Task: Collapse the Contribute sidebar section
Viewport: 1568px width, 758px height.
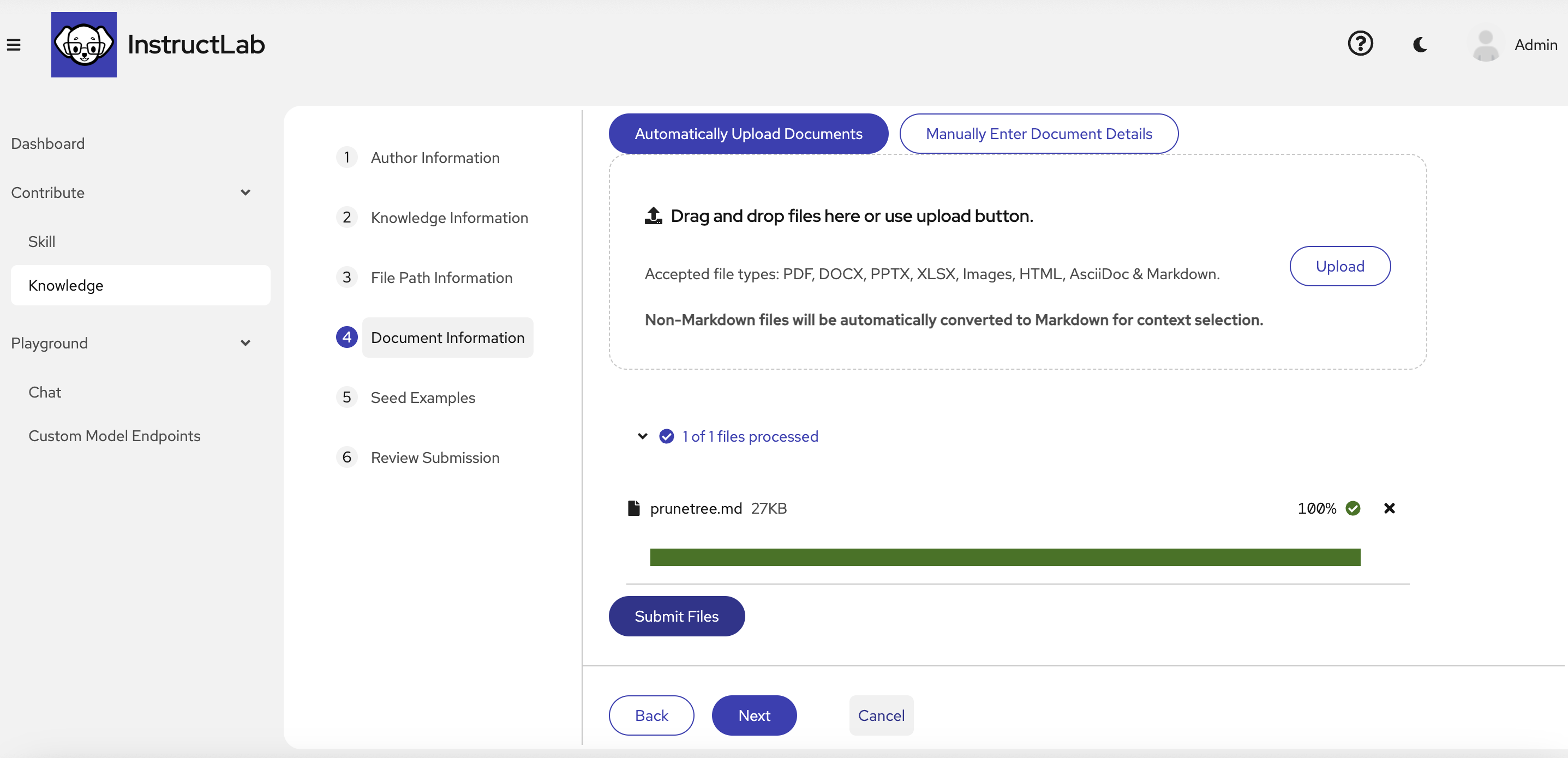Action: coord(246,192)
